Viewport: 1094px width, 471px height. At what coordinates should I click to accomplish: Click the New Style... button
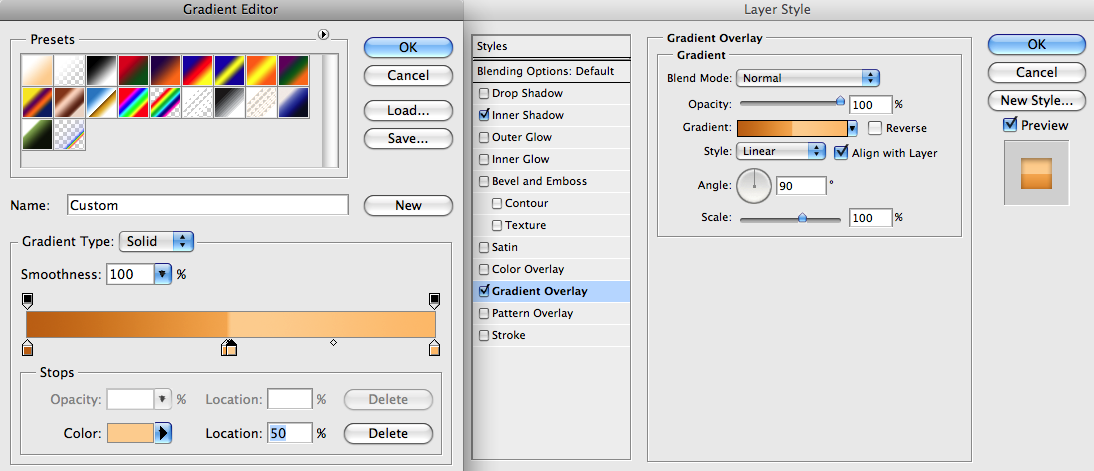(x=1037, y=100)
